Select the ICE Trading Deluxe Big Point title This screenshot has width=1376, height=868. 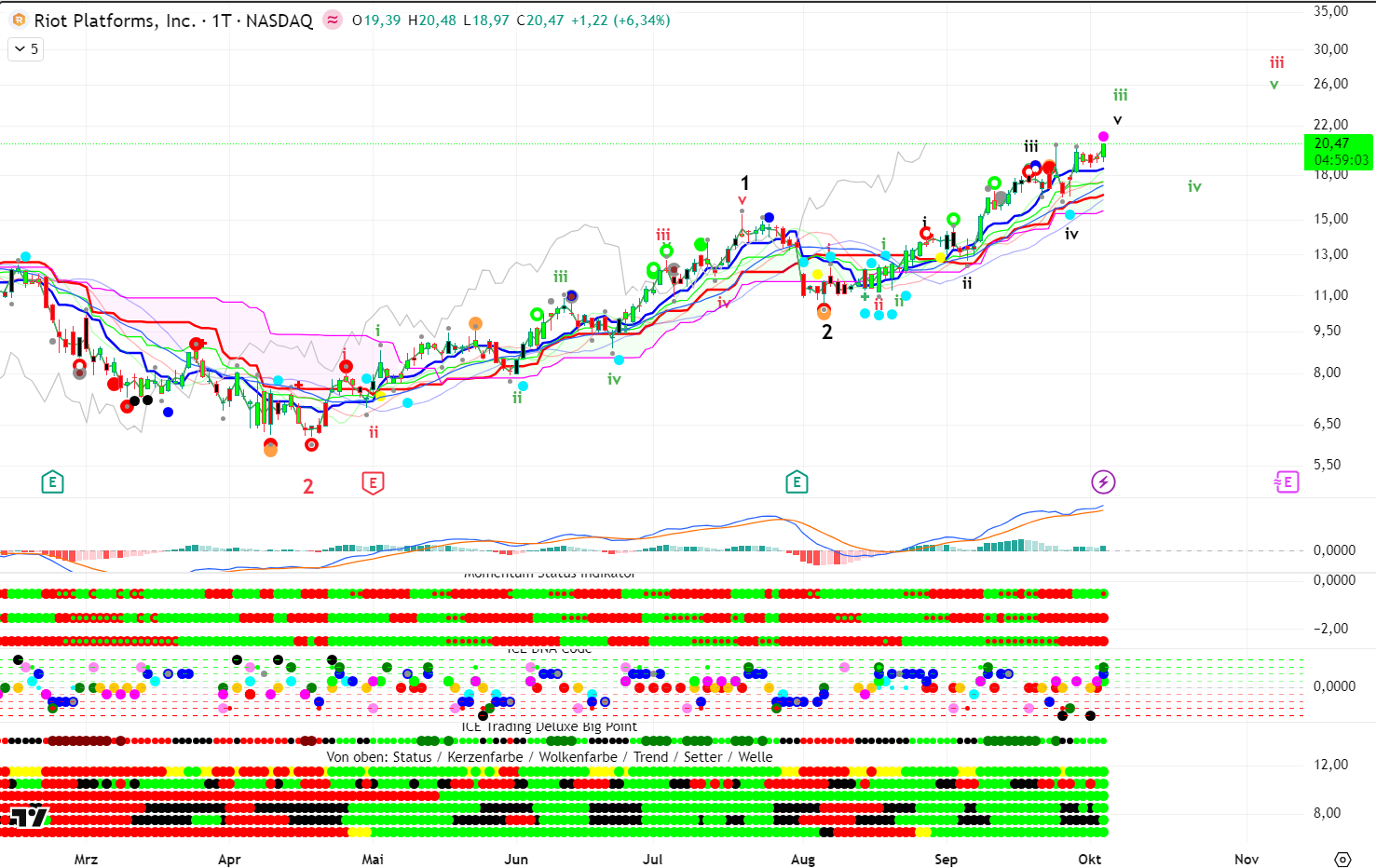pos(550,726)
